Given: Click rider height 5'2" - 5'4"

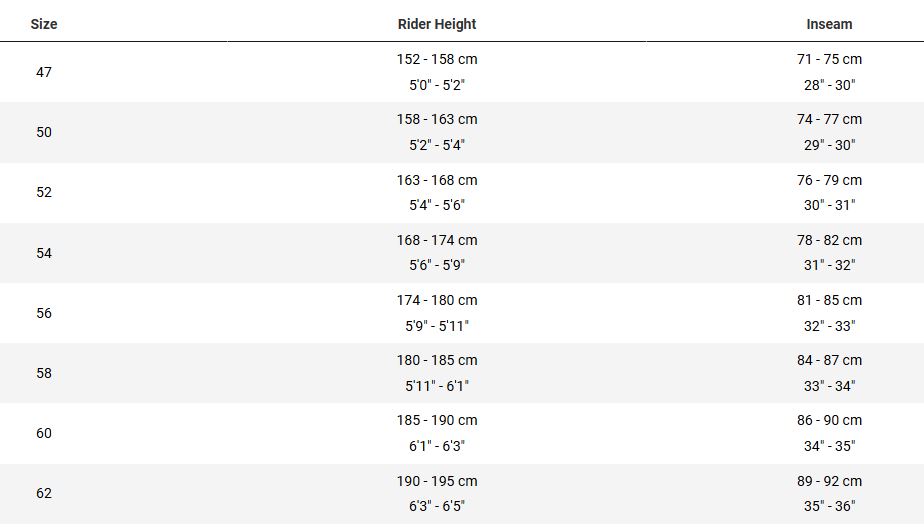Looking at the screenshot, I should click(437, 145).
